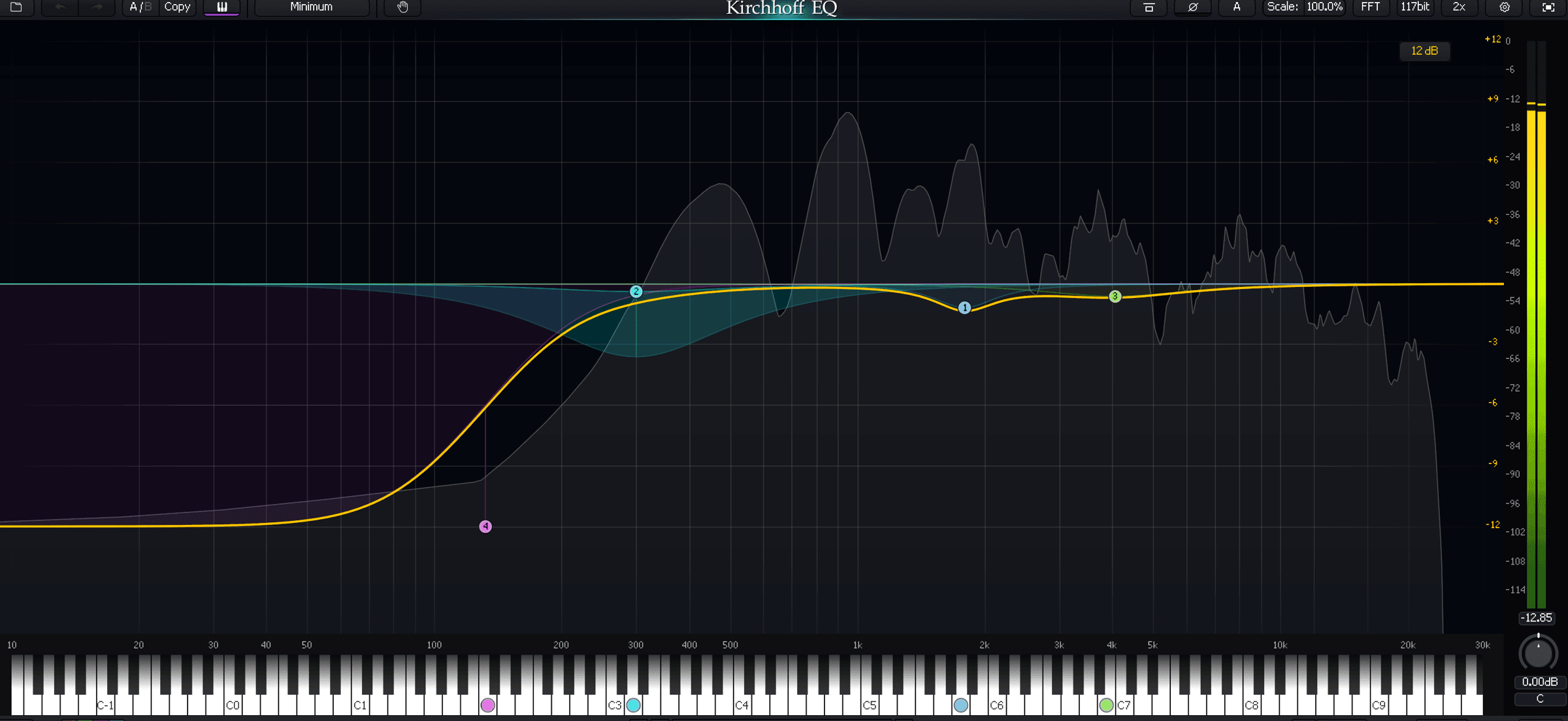Click the redo arrow
Image resolution: width=1568 pixels, height=721 pixels.
97,7
